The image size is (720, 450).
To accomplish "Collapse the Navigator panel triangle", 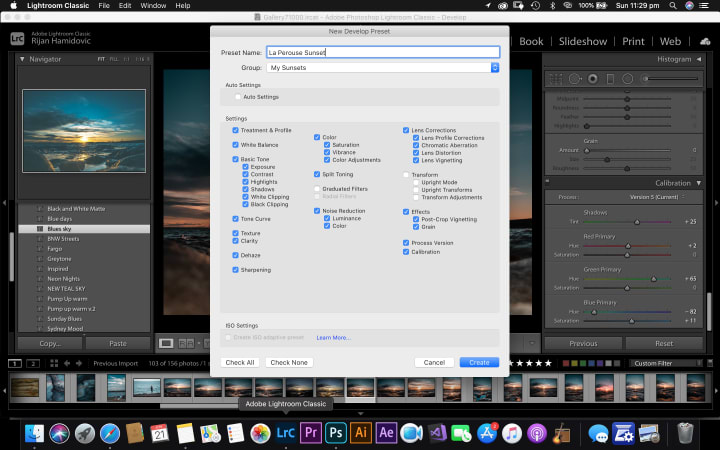I will (x=22, y=59).
